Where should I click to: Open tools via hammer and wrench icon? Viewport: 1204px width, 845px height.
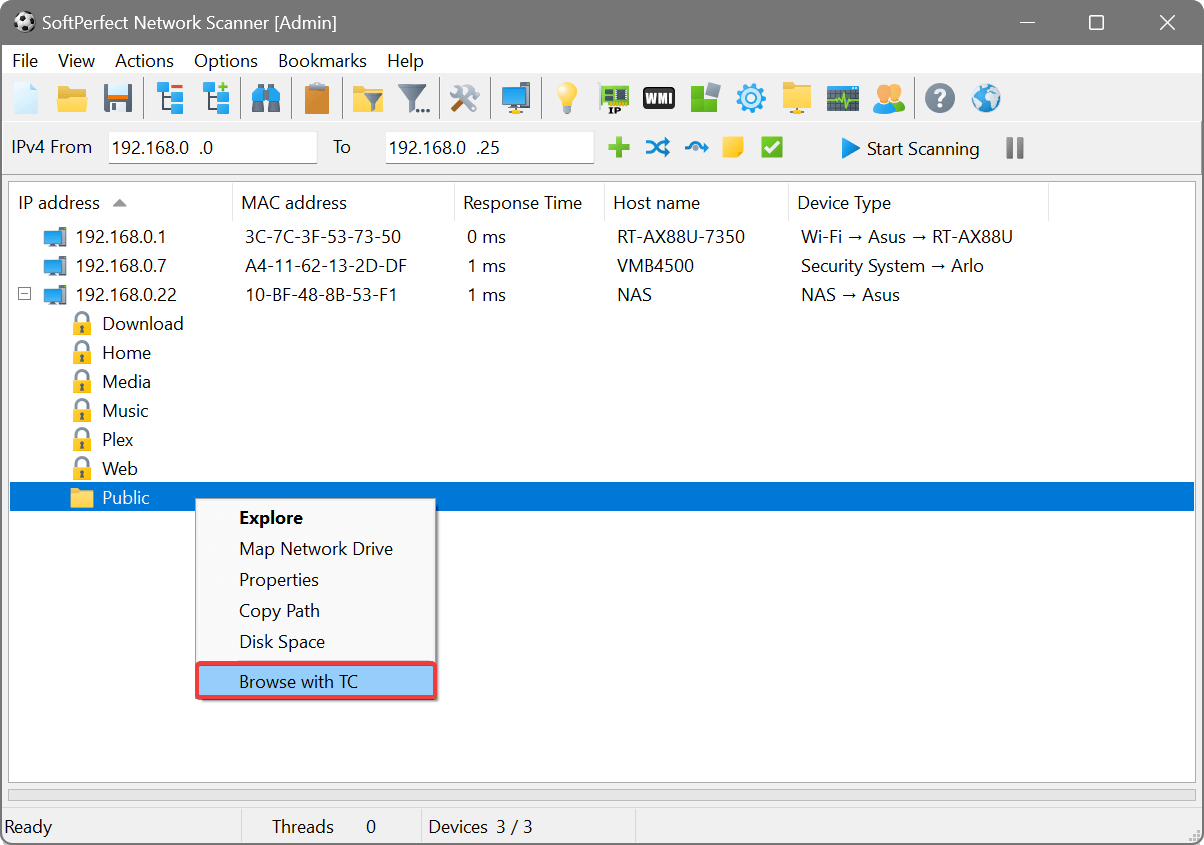(465, 98)
